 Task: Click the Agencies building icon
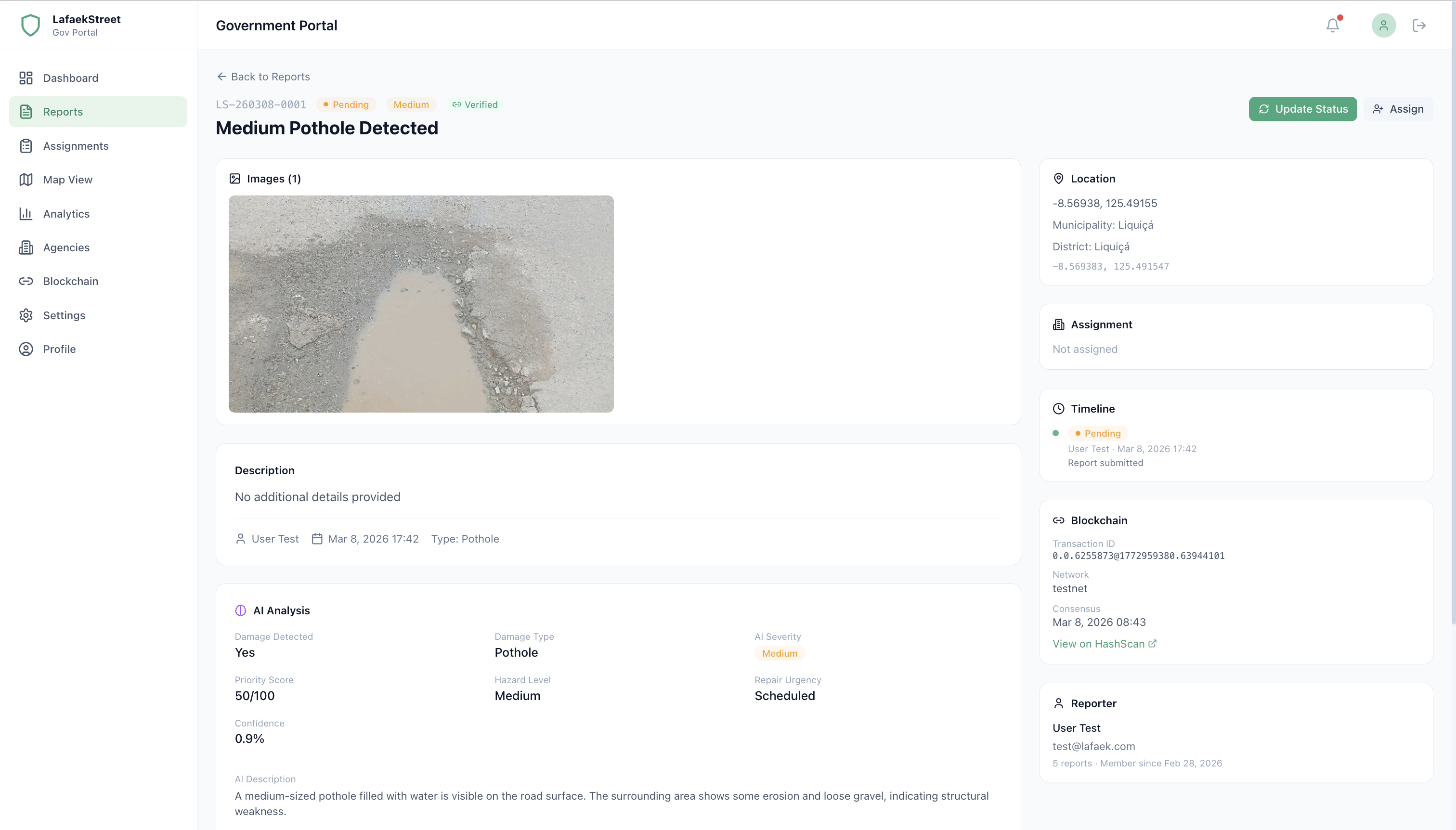26,247
